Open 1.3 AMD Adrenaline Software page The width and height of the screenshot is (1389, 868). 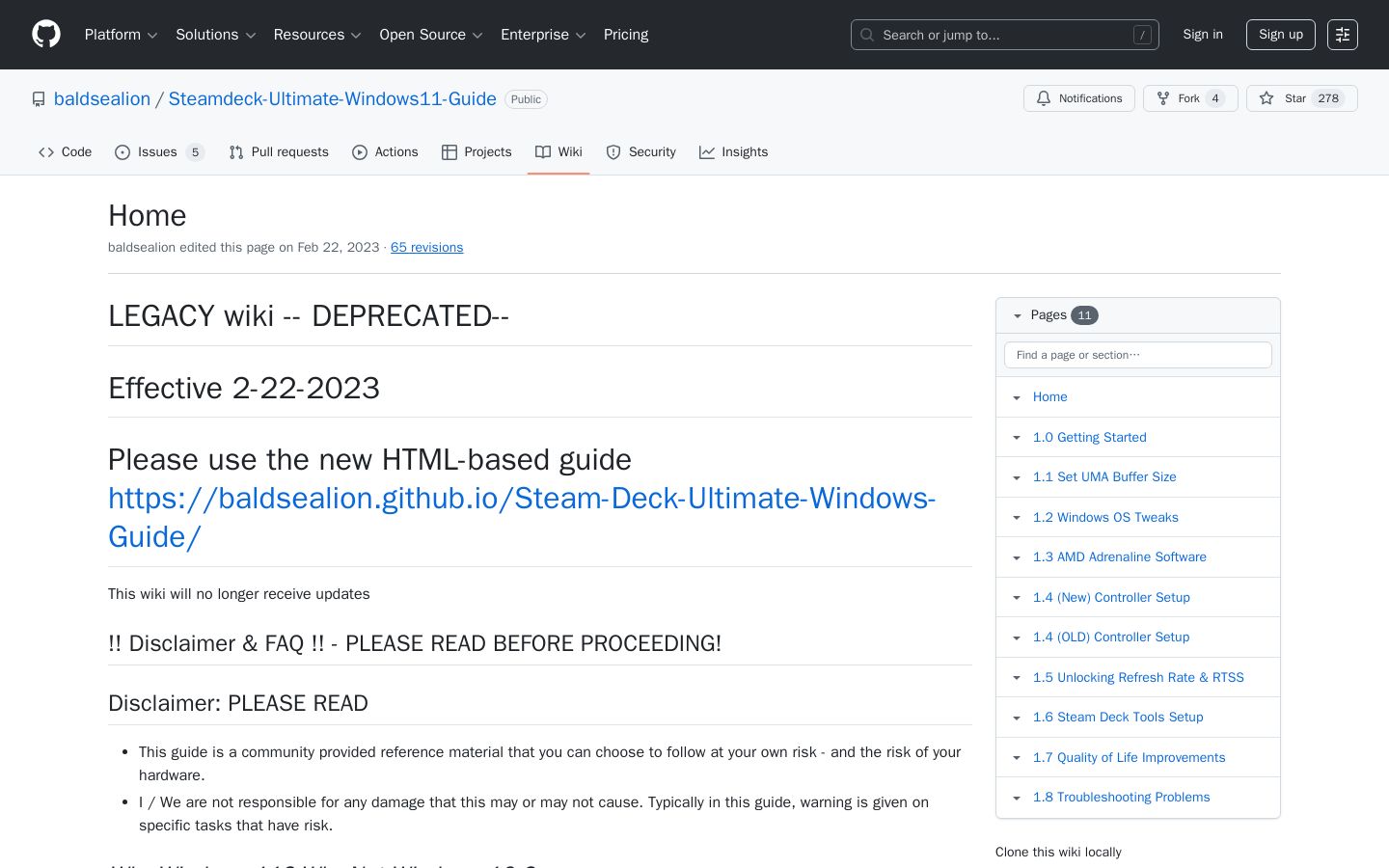1120,557
